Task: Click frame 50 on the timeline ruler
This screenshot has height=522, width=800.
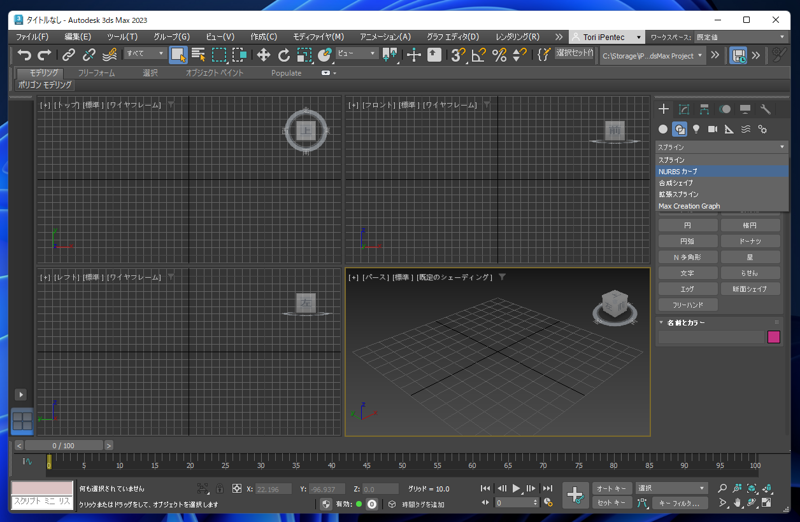Action: click(x=402, y=465)
